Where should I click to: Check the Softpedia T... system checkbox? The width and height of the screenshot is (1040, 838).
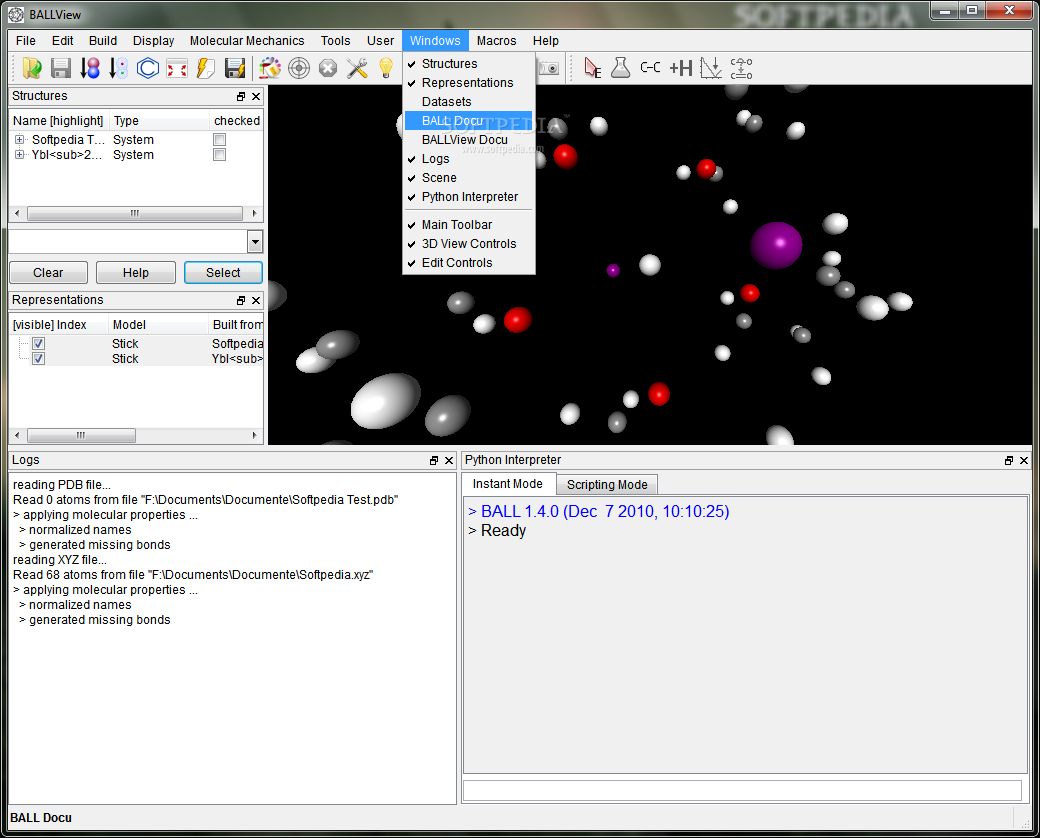pos(220,139)
